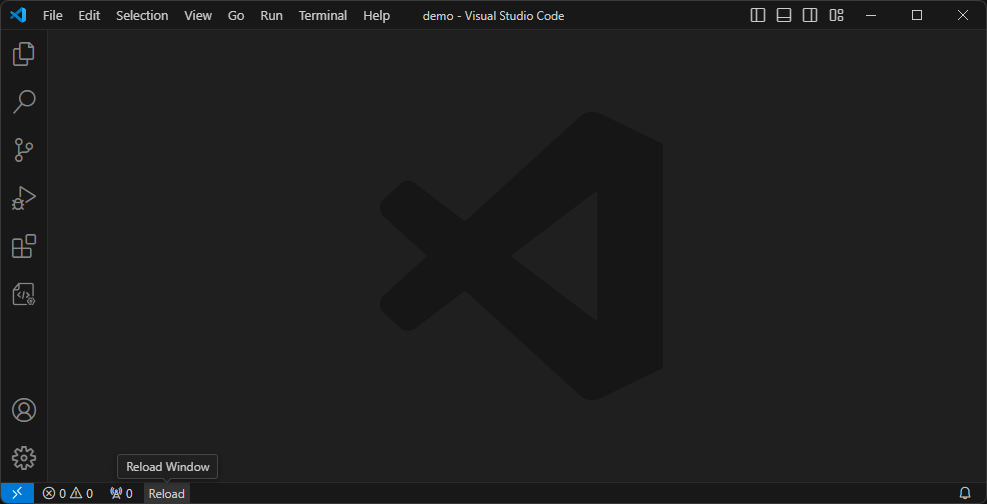
Task: Open the Run and Debug view
Action: pos(24,198)
